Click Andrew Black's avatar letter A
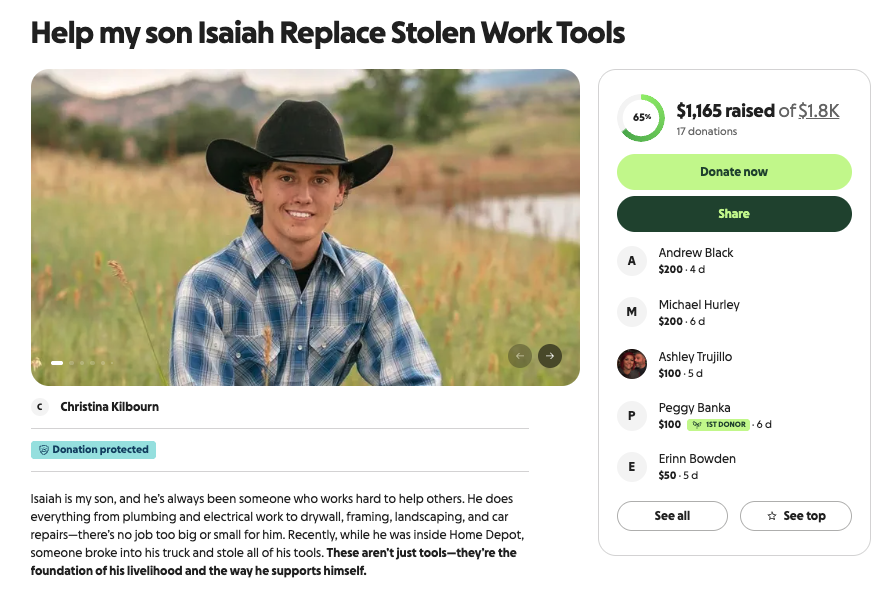Viewport: 896px width, 594px height. pos(632,261)
